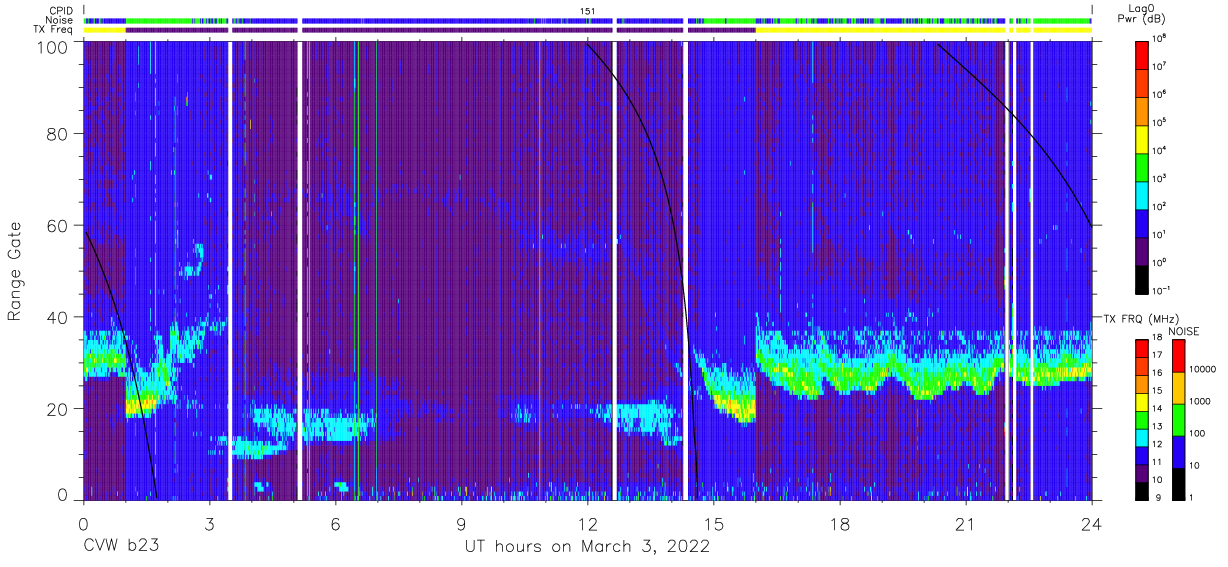
Task: Pick the cyan band of the Lag0 power colorbar
Action: tap(1144, 194)
